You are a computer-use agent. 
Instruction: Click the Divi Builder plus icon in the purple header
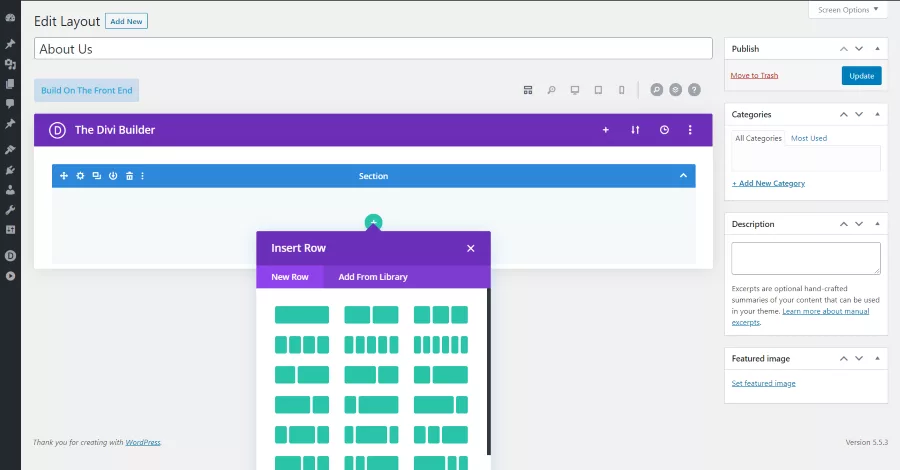[606, 130]
